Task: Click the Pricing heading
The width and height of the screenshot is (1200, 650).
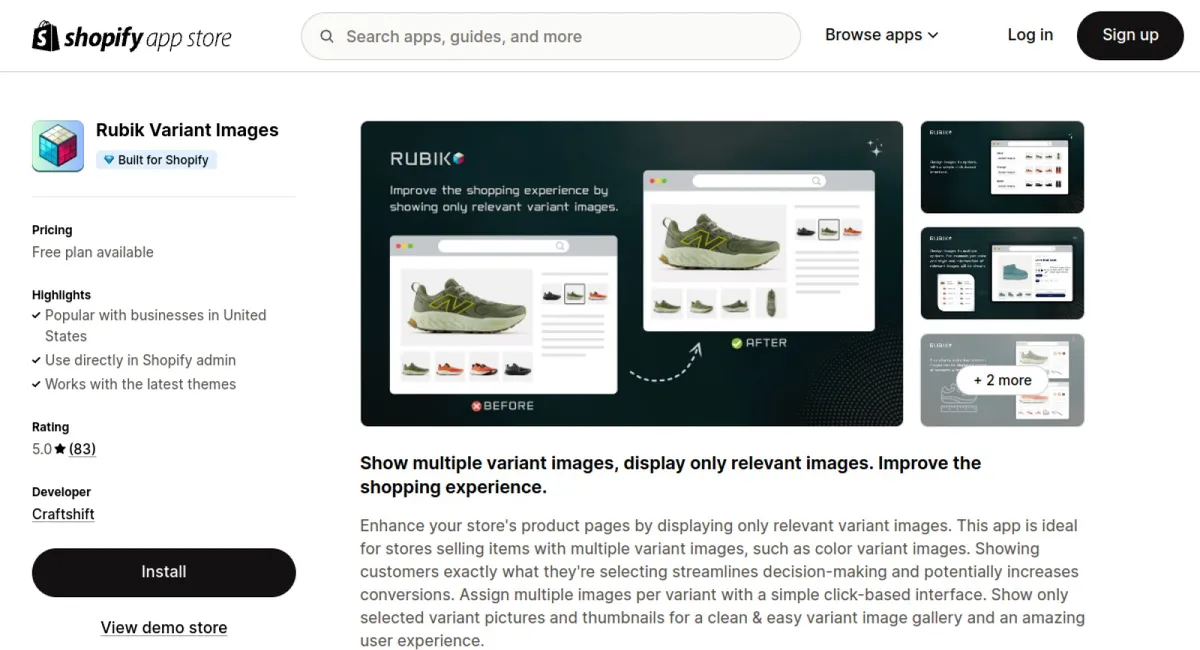Action: click(x=52, y=230)
